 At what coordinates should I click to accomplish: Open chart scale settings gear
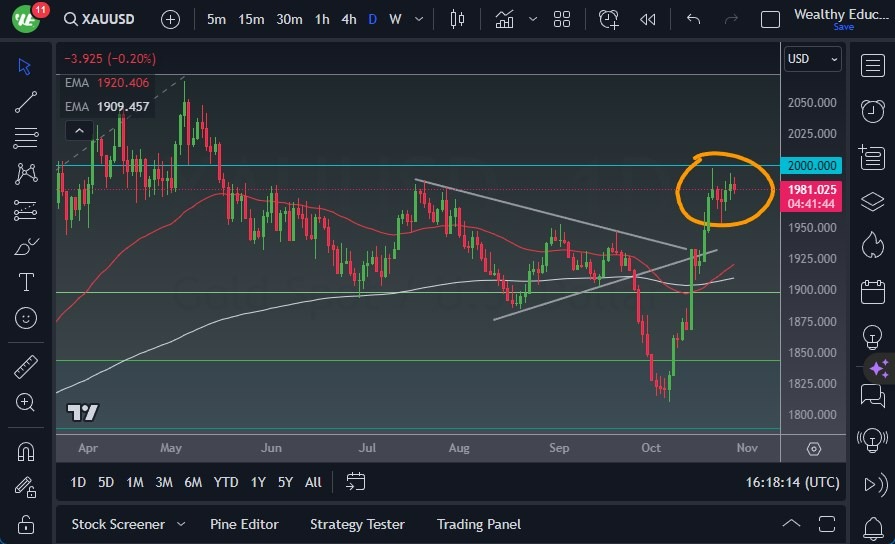813,449
